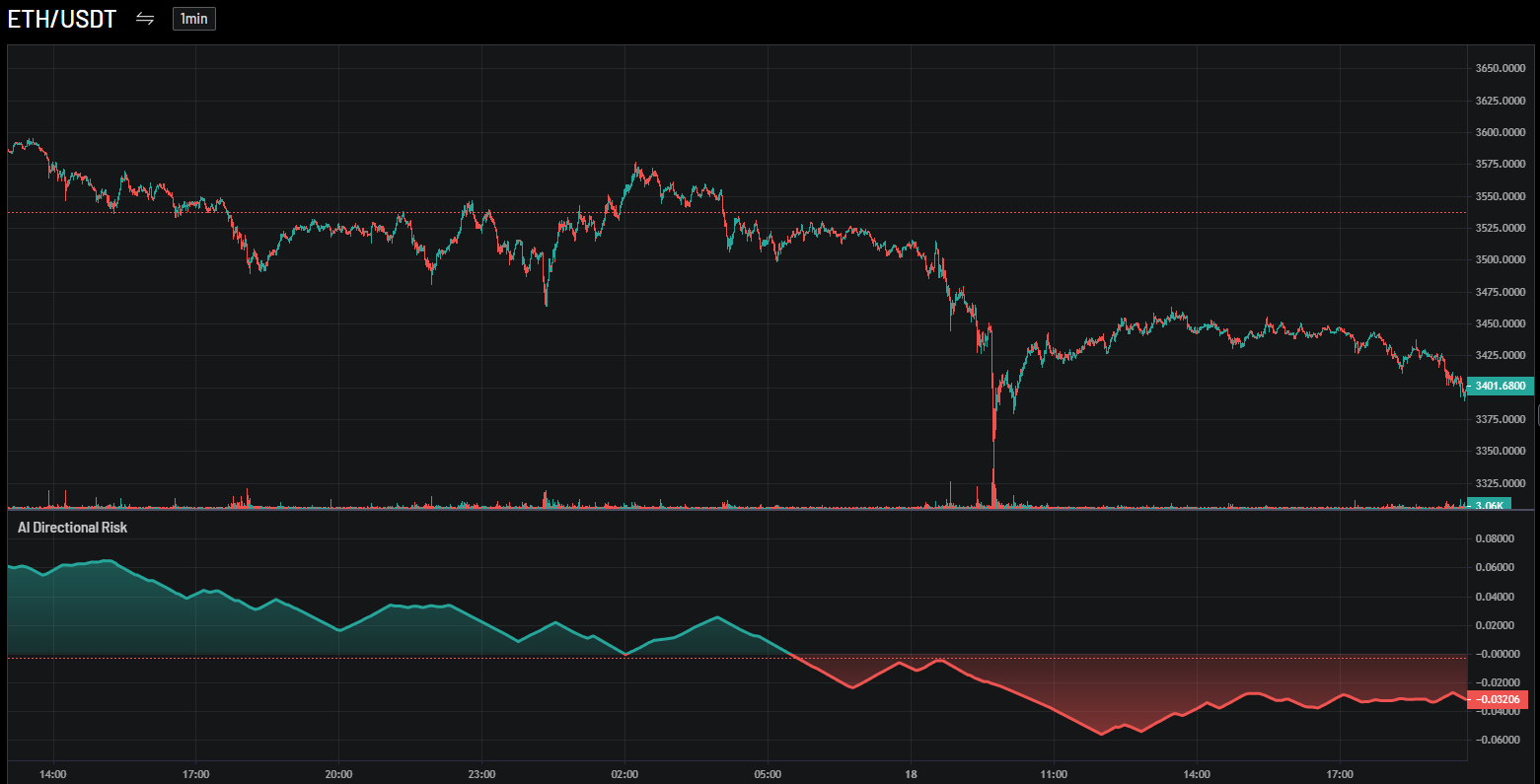
Task: Select the AI Directional Risk indicator label
Action: (x=72, y=528)
